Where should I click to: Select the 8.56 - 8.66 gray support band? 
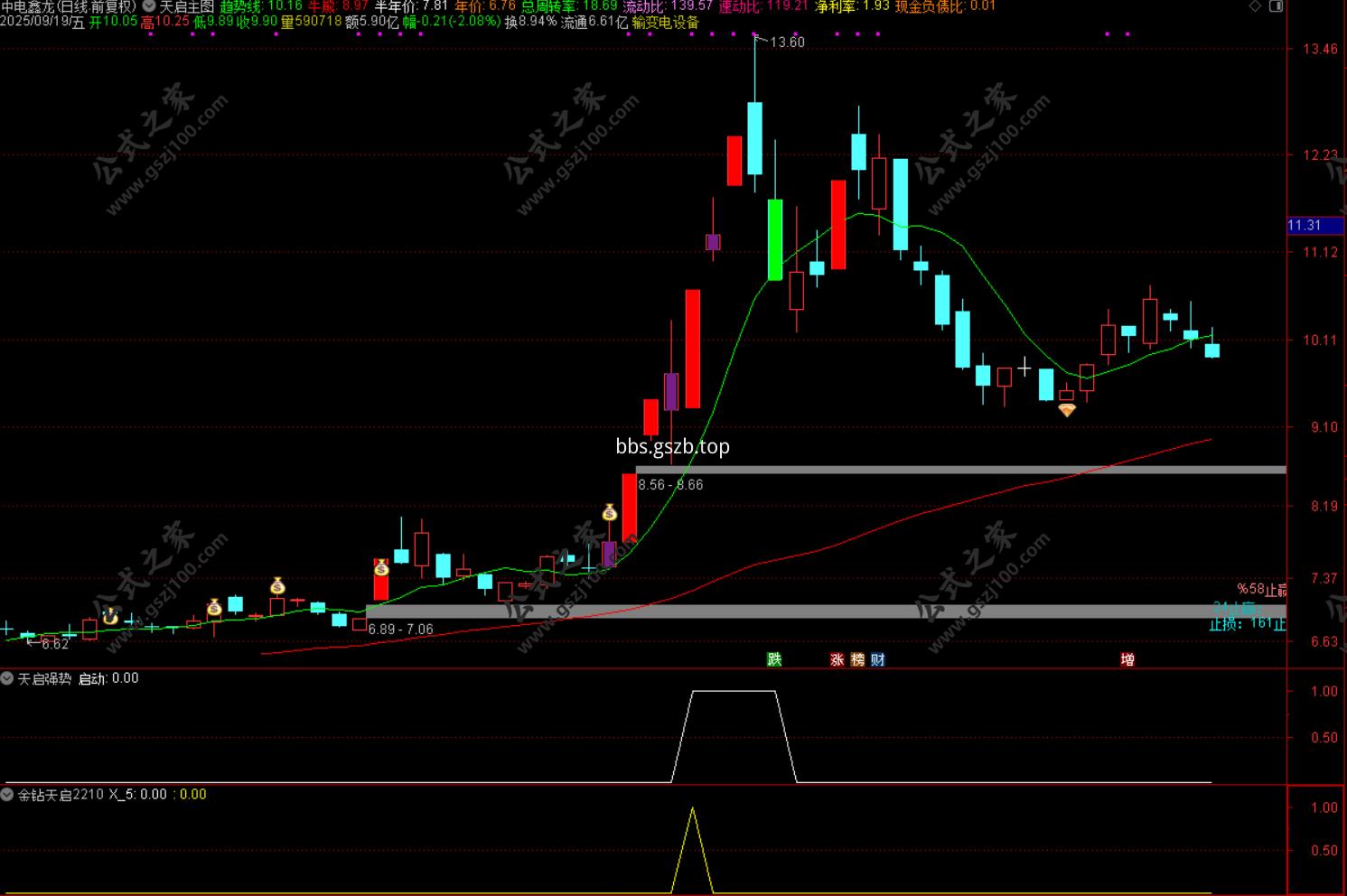[x=960, y=470]
